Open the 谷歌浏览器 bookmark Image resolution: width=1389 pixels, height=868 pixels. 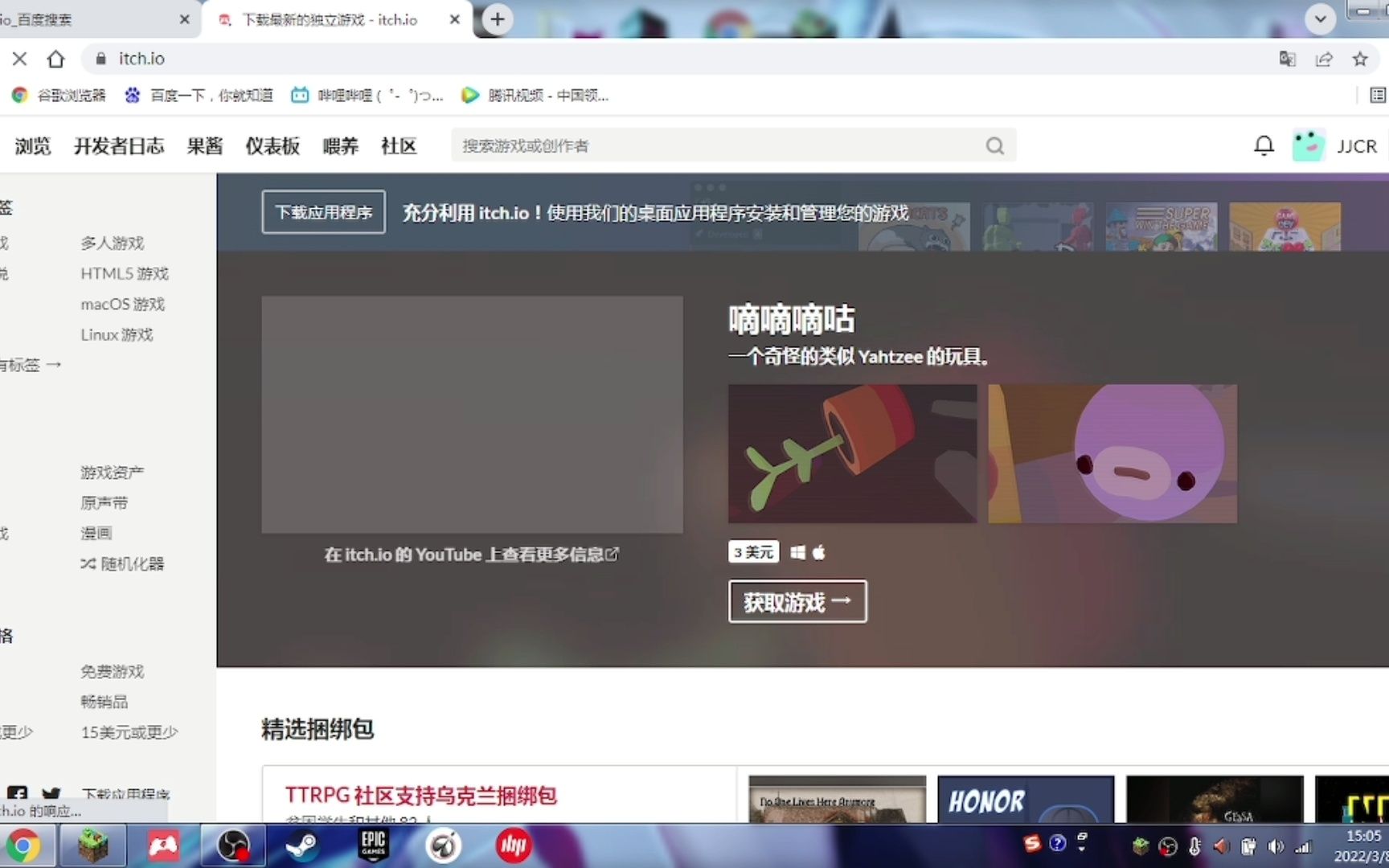coord(59,95)
